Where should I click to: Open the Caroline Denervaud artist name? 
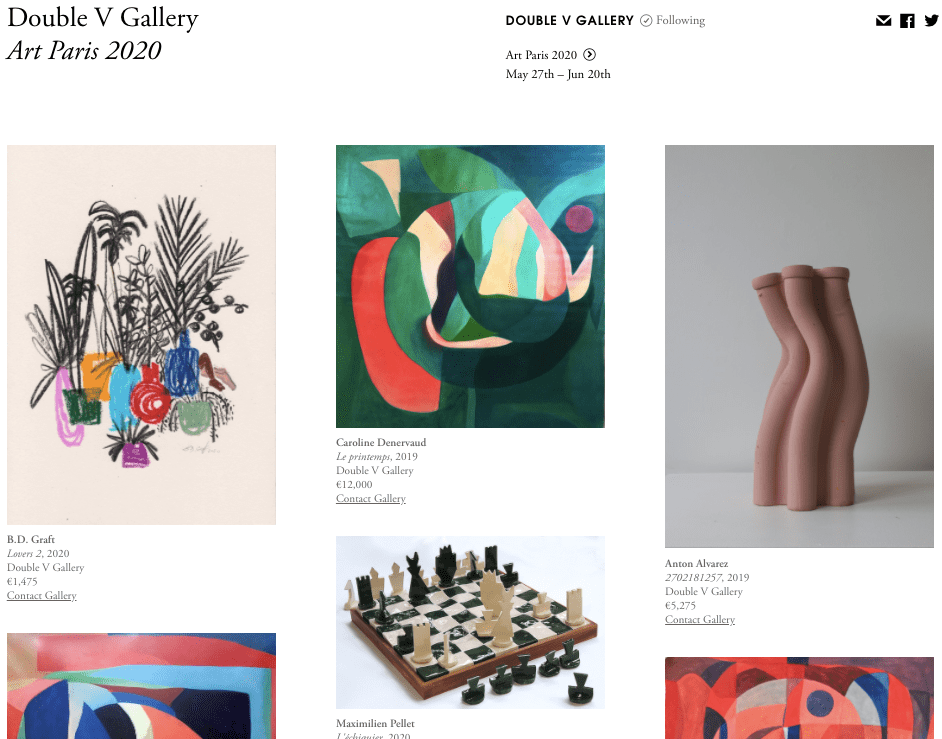click(x=381, y=442)
